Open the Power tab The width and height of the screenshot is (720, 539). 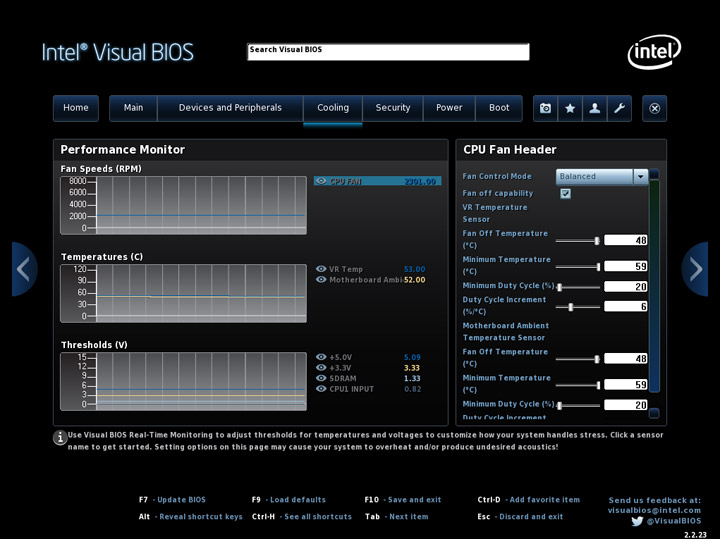[x=449, y=108]
